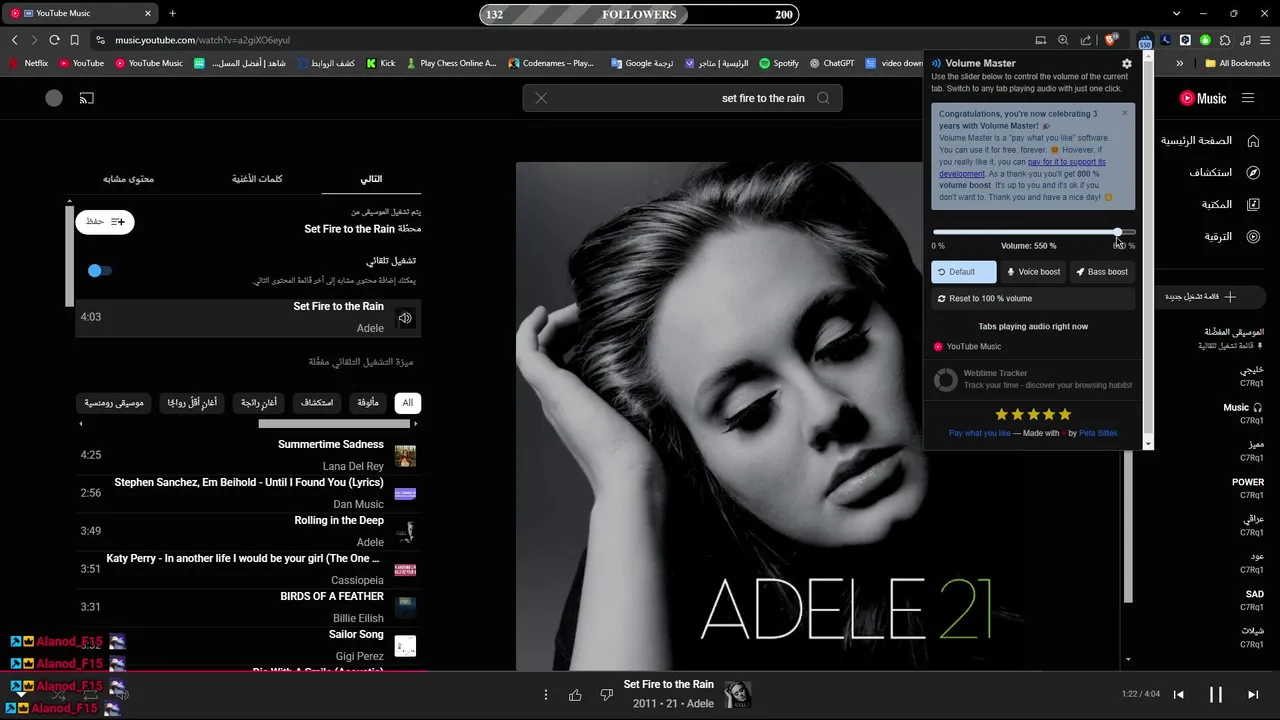Switch to the محتوى مشابه (Related) tab

[128, 179]
